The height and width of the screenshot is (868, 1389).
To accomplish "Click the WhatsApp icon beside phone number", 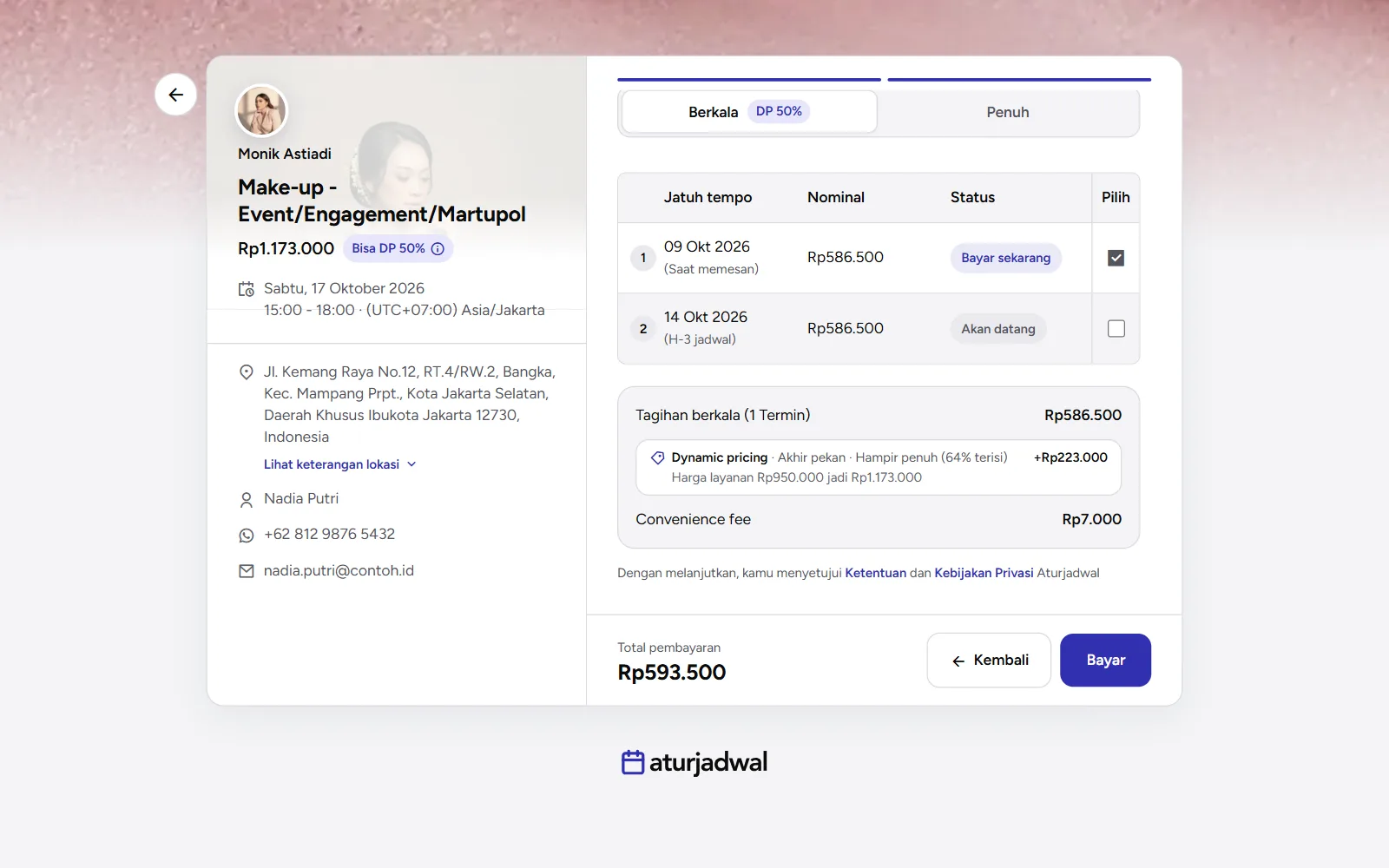I will 247,536.
